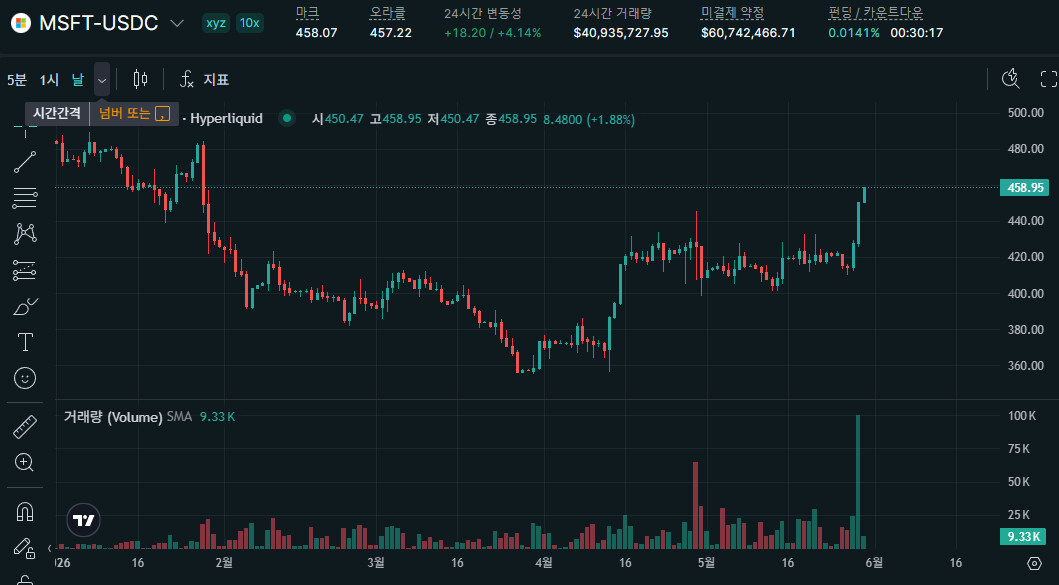Toggle the magnet snap mode
The width and height of the screenshot is (1059, 585).
point(25,512)
